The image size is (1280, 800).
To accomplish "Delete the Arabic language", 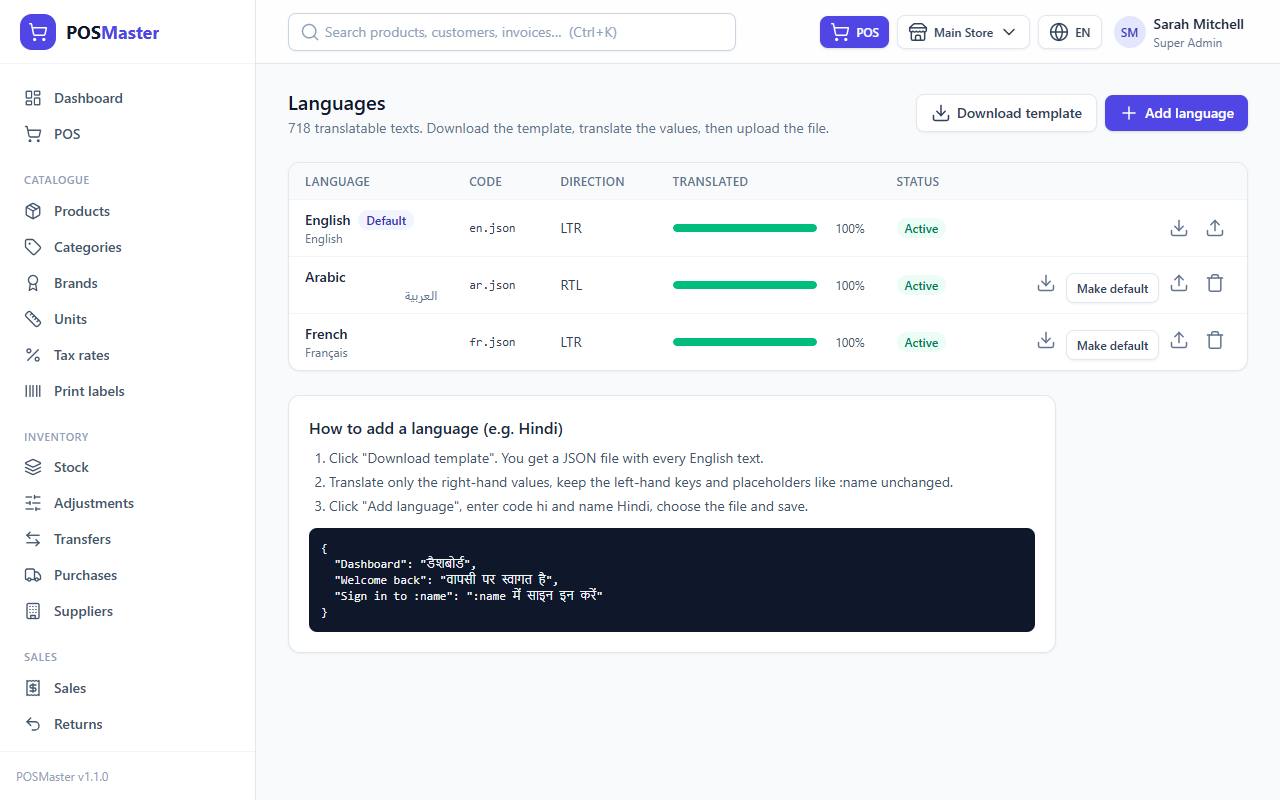I will click(x=1215, y=284).
